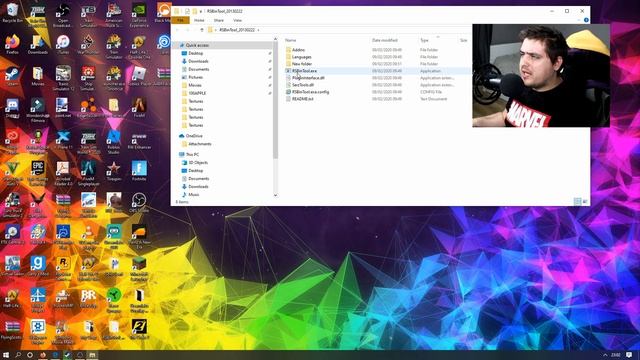
Task: Select the Discord desktop icon
Action: [12, 107]
